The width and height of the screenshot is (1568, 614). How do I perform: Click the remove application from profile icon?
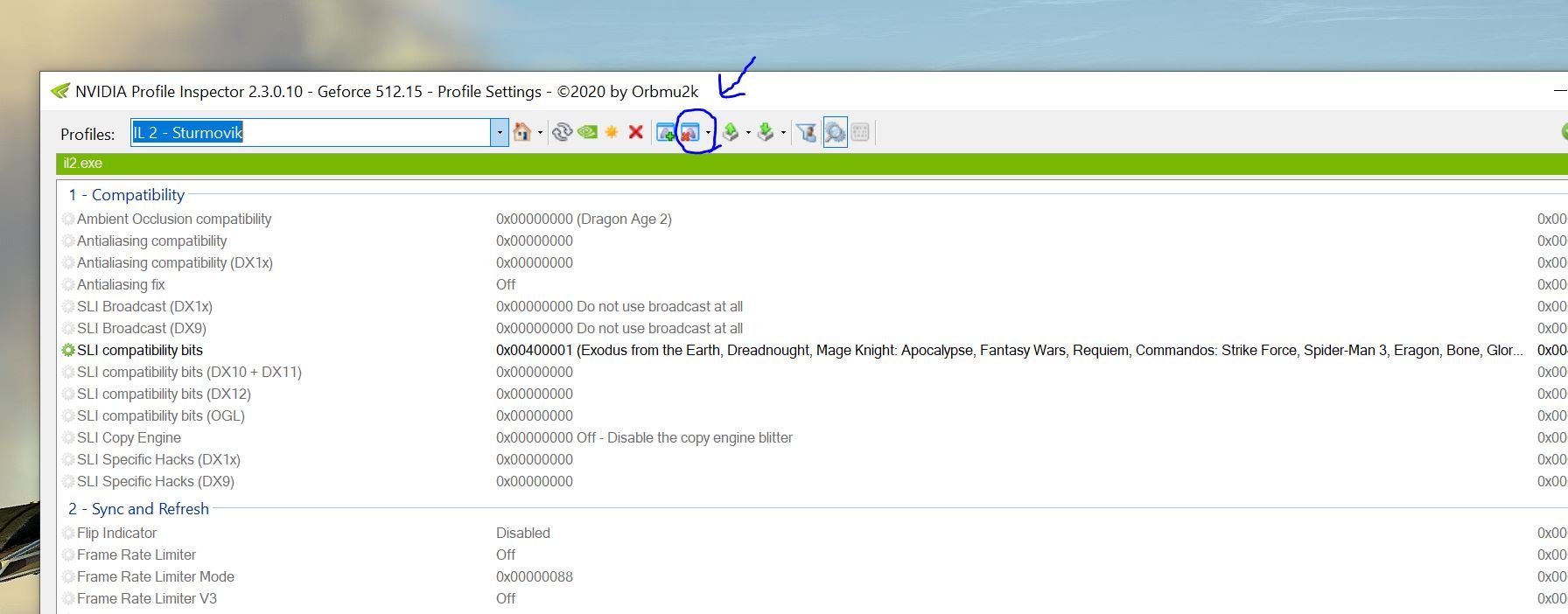tap(689, 132)
